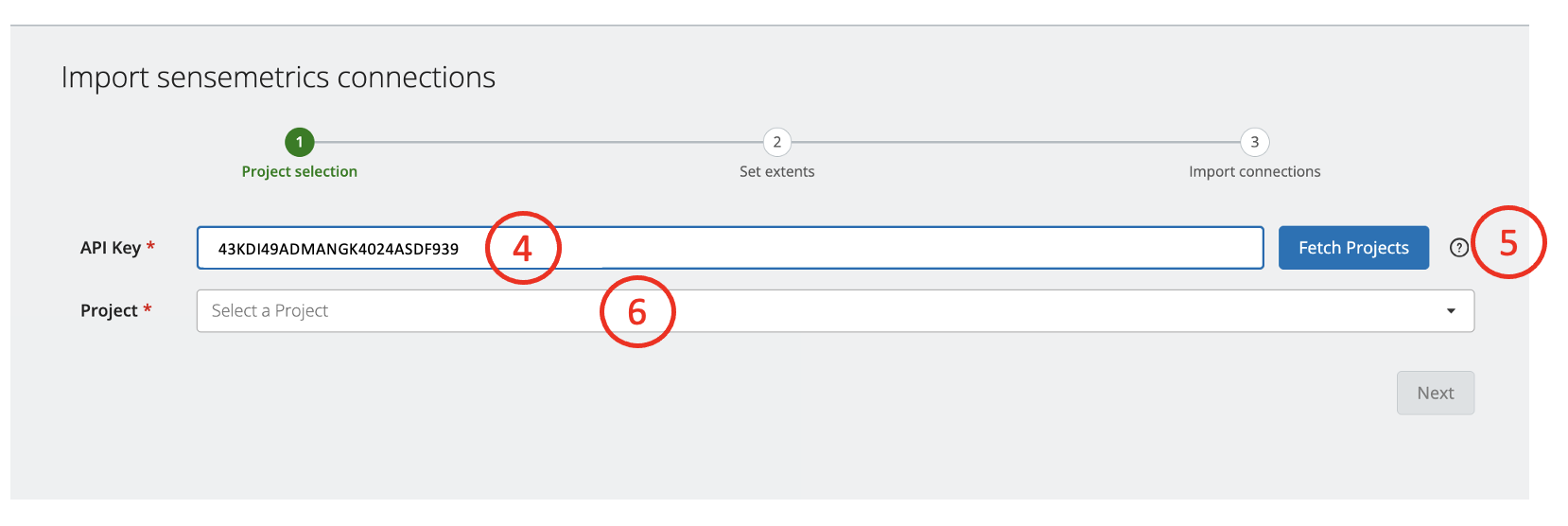Screen dimensions: 1568x526
Task: Jump to the Import connections step label
Action: tap(1254, 171)
